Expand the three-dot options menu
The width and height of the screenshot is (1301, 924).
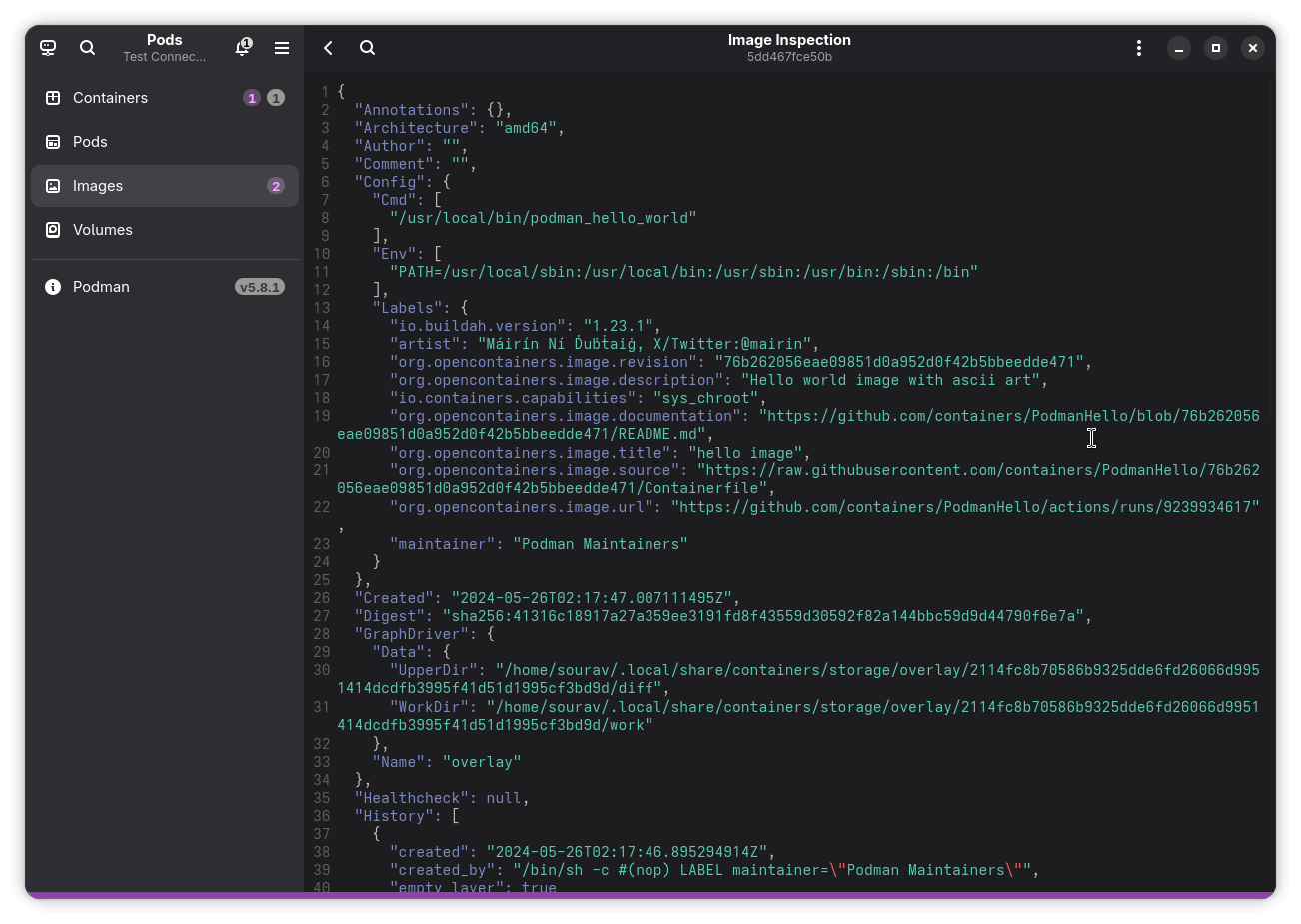1138,48
